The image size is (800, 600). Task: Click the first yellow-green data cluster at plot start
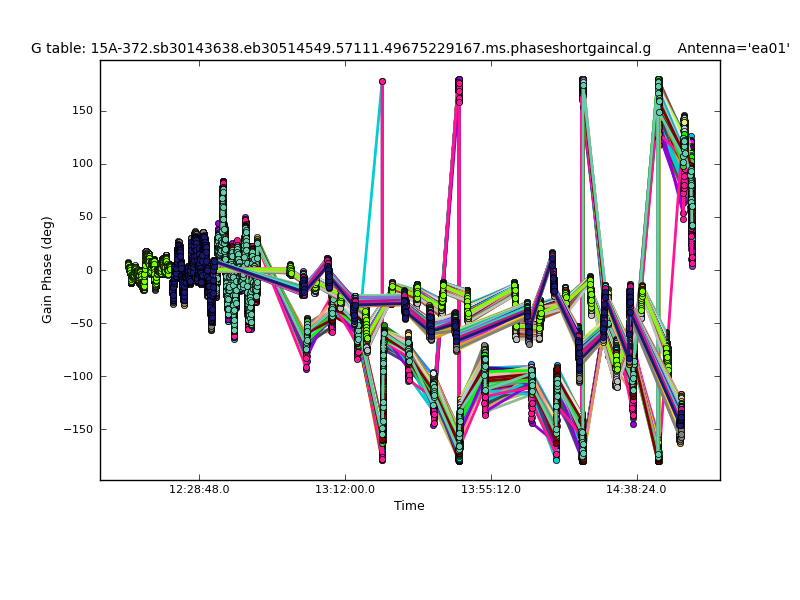(130, 270)
